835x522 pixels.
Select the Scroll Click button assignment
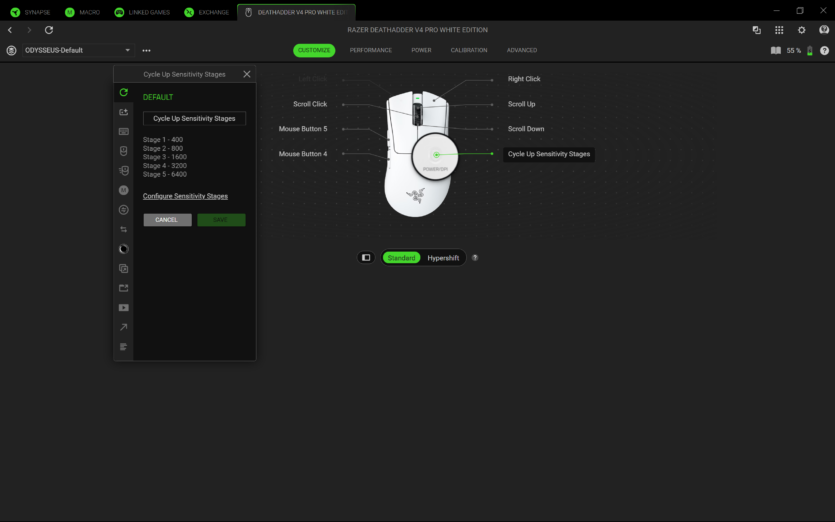(x=310, y=104)
